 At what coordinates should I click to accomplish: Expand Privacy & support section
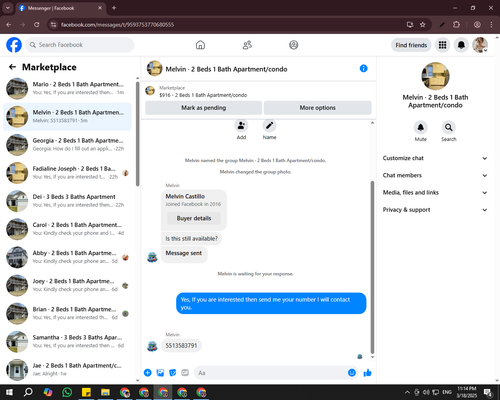click(x=435, y=210)
